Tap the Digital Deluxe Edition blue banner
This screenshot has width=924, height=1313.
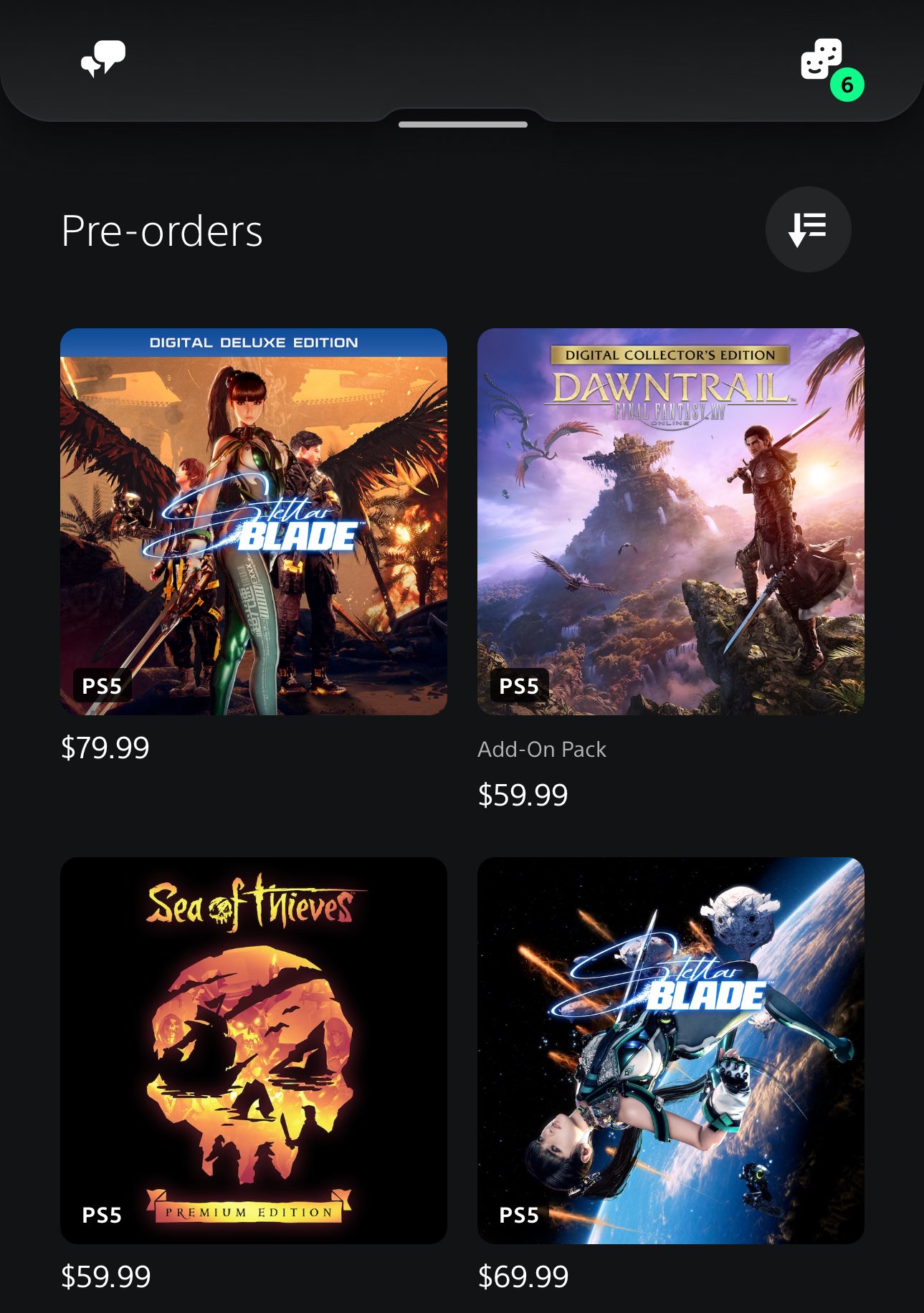coord(254,343)
